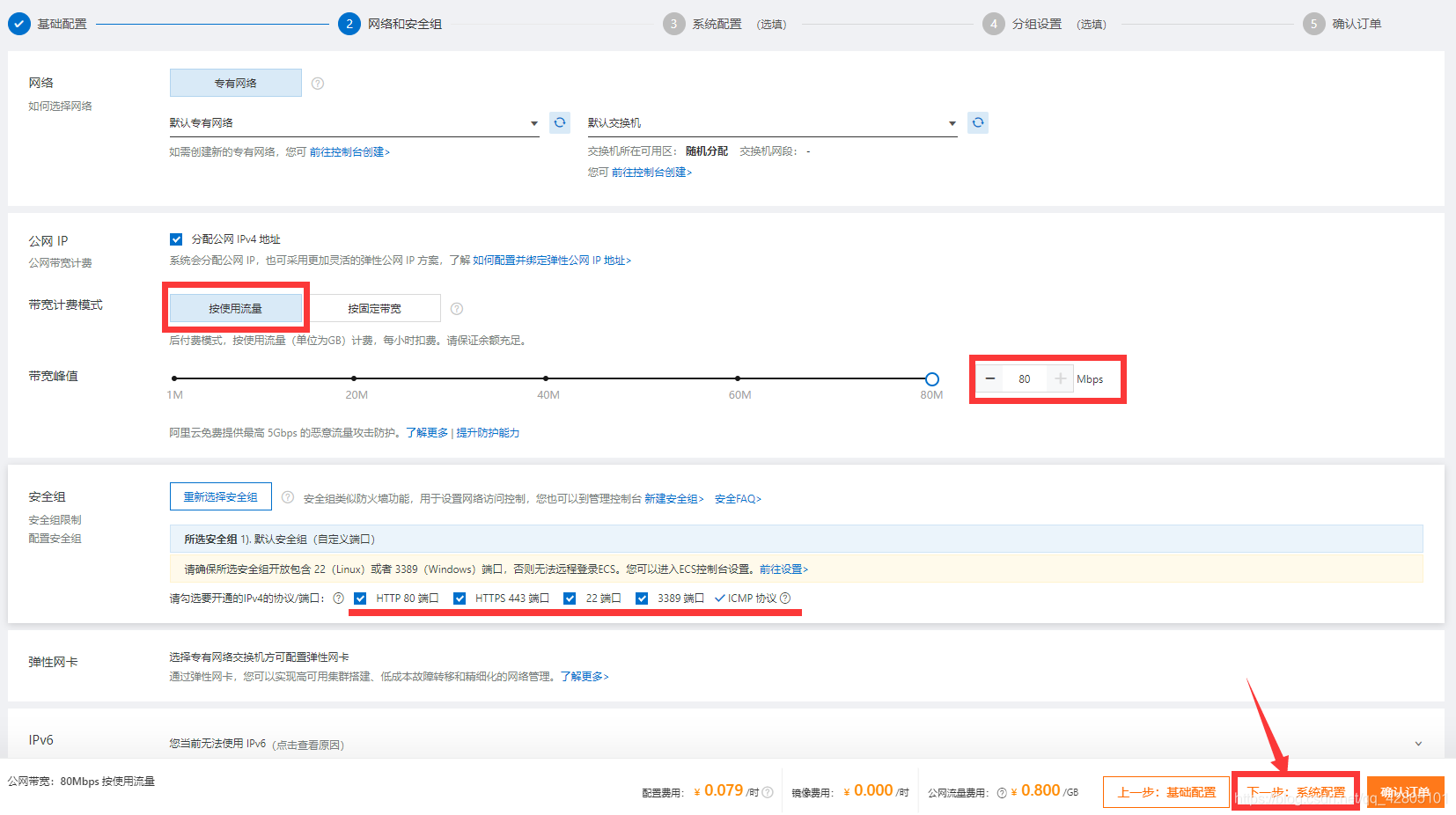Click step 3 系统配置 circle icon
This screenshot has width=1456, height=815.
point(673,24)
